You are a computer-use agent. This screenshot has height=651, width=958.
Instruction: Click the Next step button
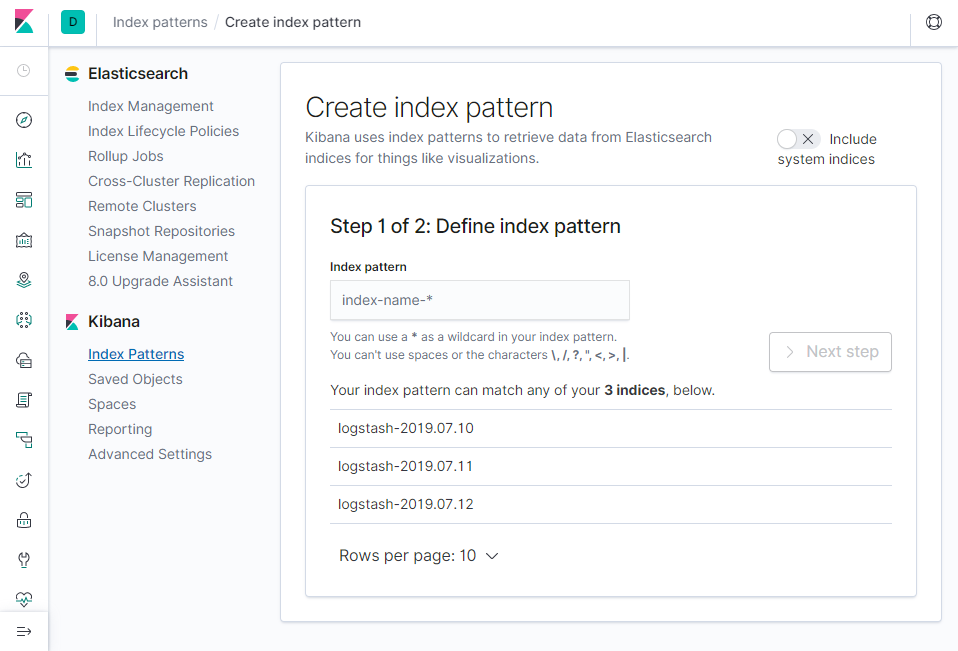pyautogui.click(x=830, y=352)
